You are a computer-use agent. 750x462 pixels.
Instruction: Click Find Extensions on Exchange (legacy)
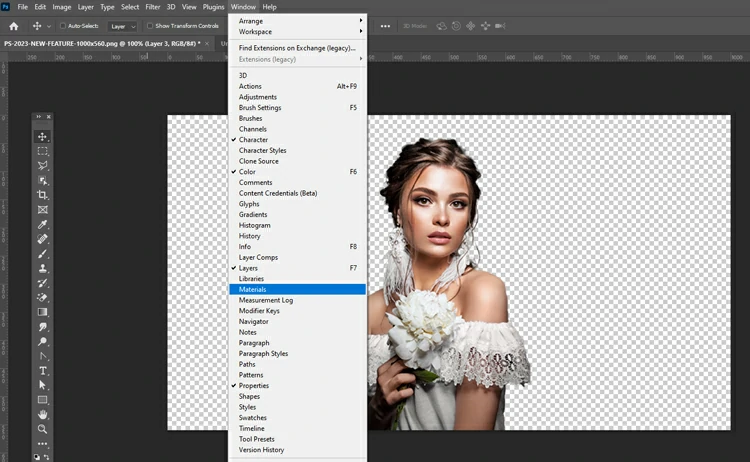click(x=297, y=48)
